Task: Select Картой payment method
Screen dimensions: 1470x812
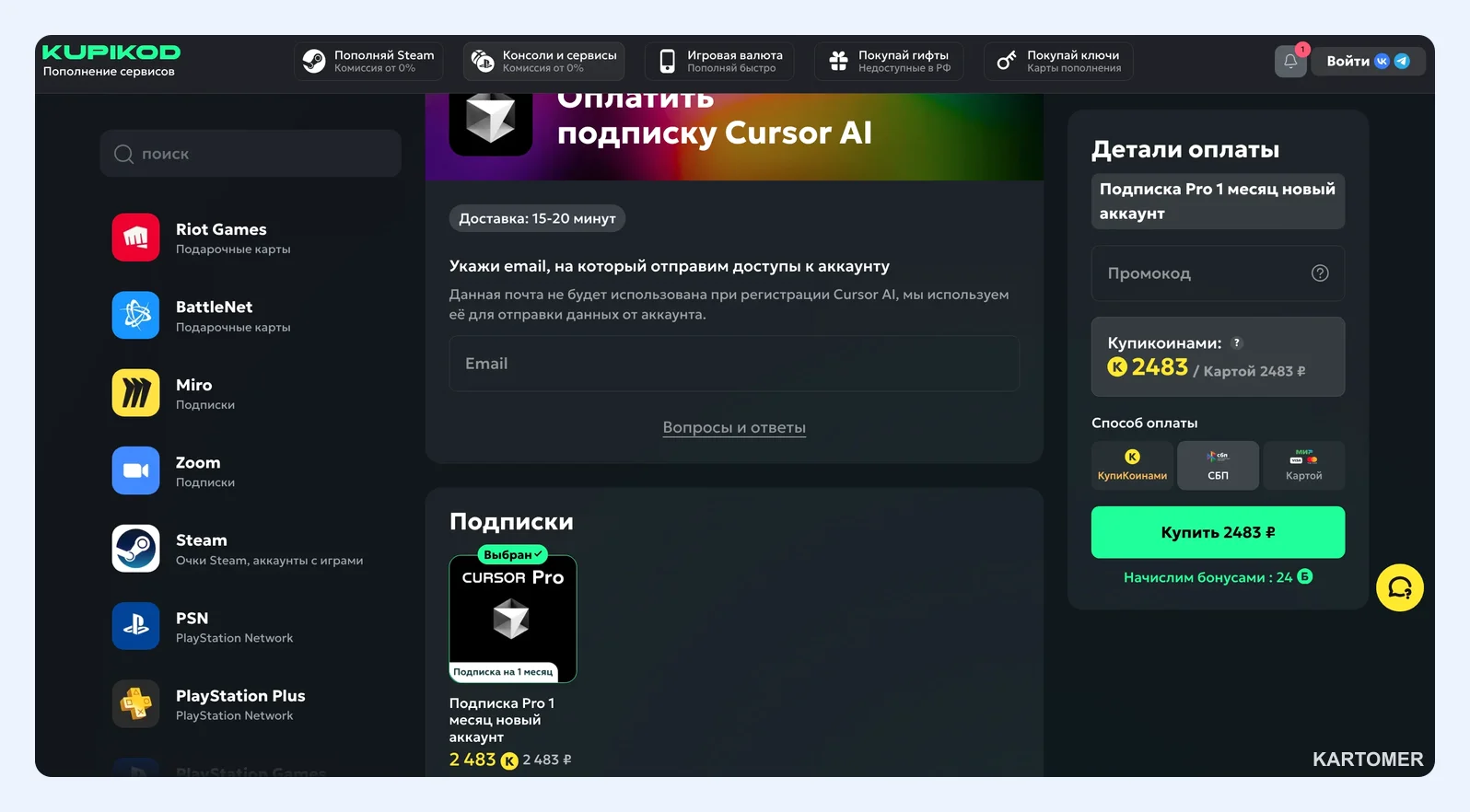Action: (x=1303, y=465)
